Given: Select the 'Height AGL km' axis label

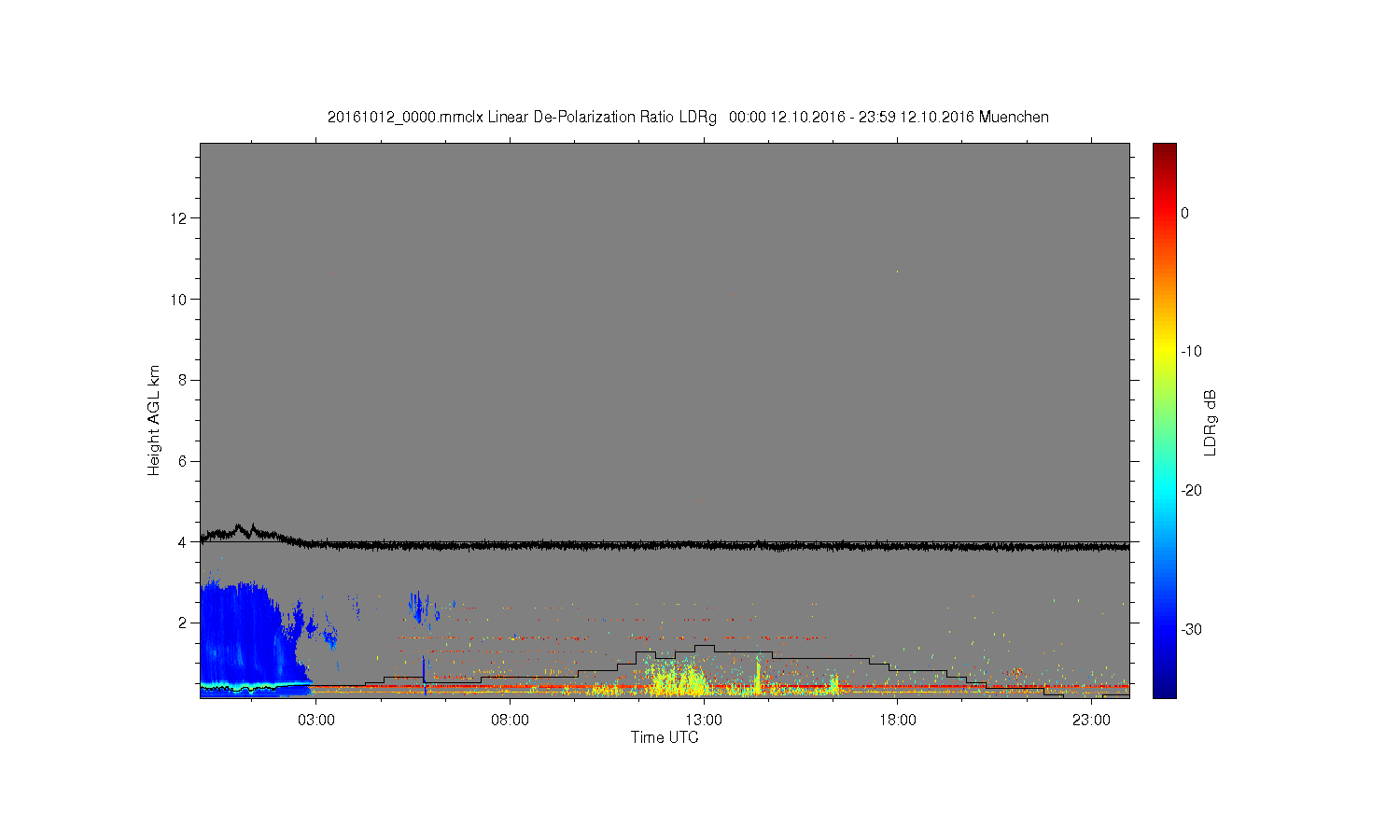Looking at the screenshot, I should click(154, 420).
